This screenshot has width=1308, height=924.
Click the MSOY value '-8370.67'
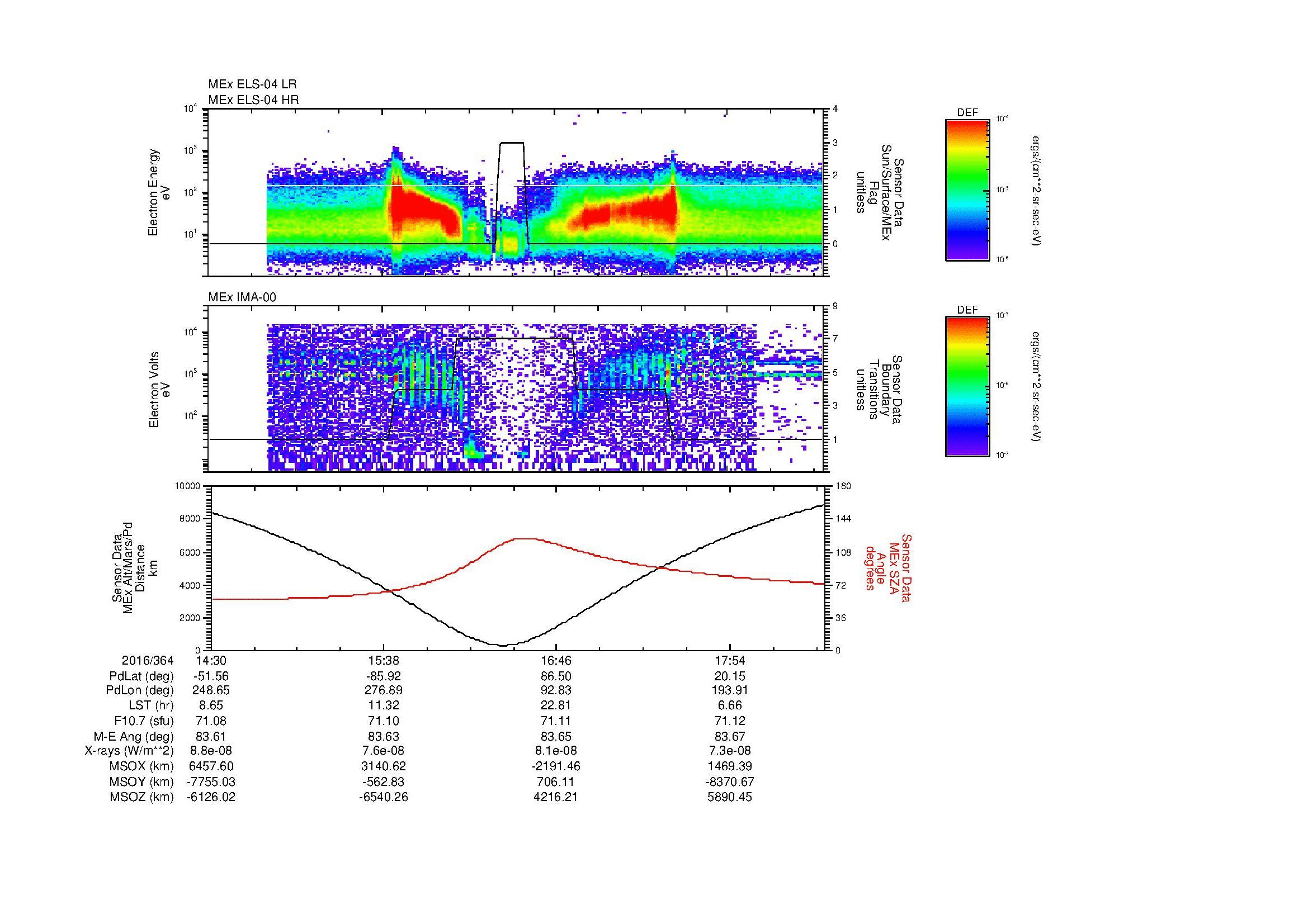coord(730,781)
